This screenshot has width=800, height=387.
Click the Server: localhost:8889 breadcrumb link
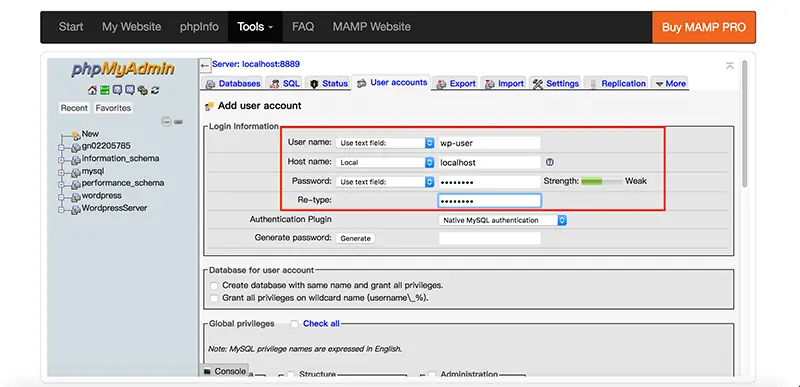[x=256, y=64]
